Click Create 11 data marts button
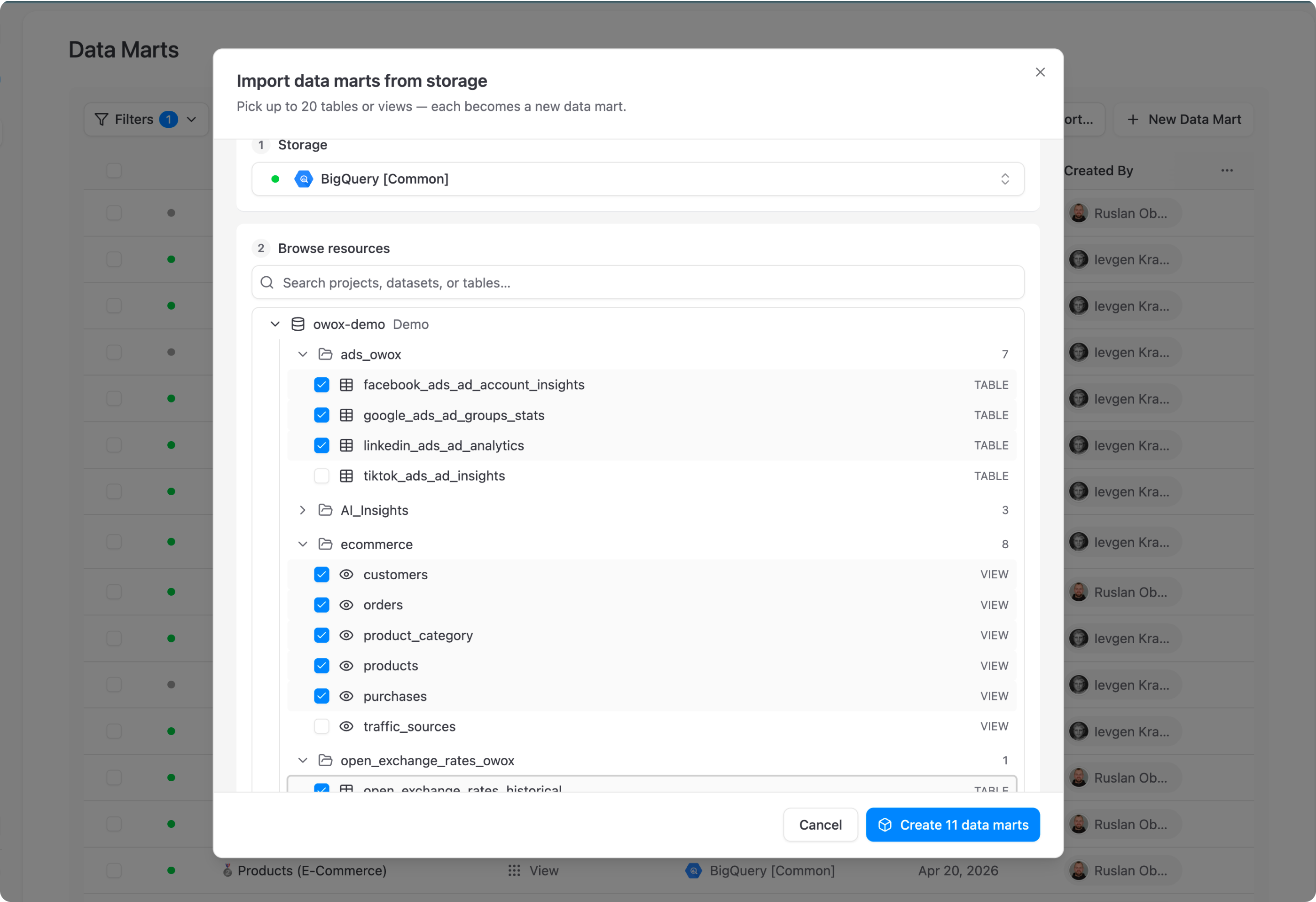1316x902 pixels. pos(953,824)
